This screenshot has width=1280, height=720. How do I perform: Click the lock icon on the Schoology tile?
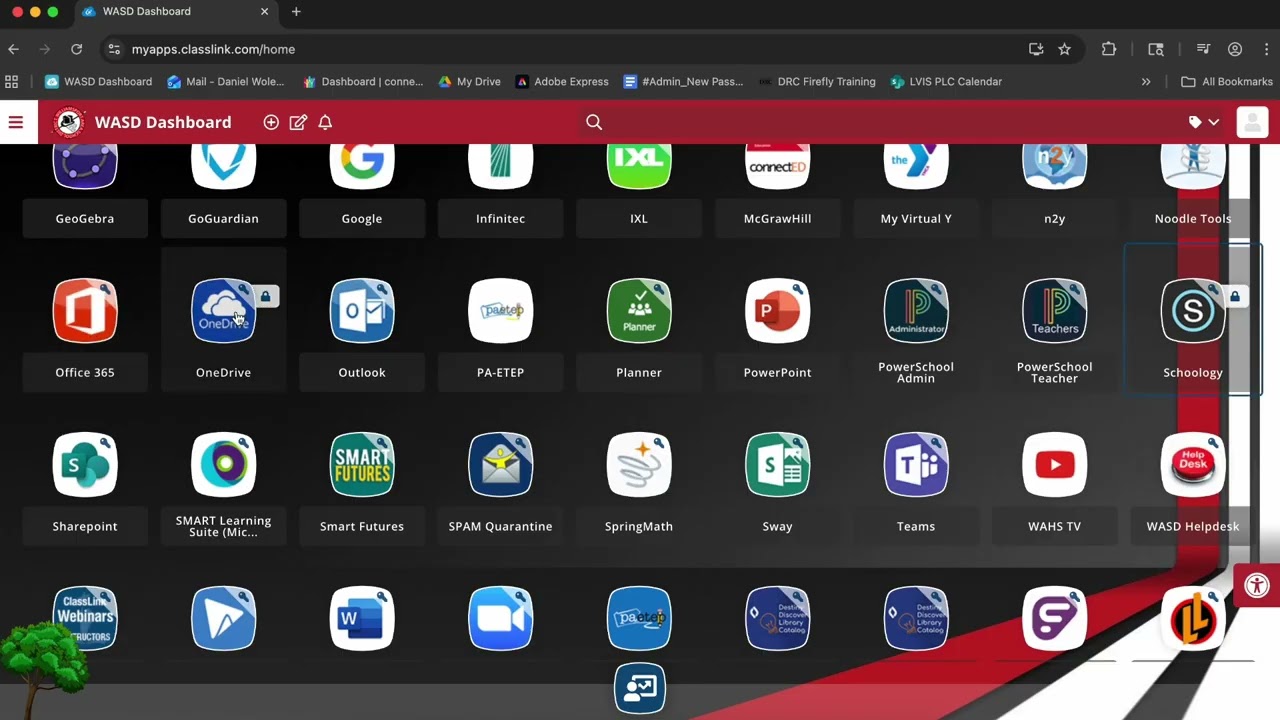tap(1235, 297)
